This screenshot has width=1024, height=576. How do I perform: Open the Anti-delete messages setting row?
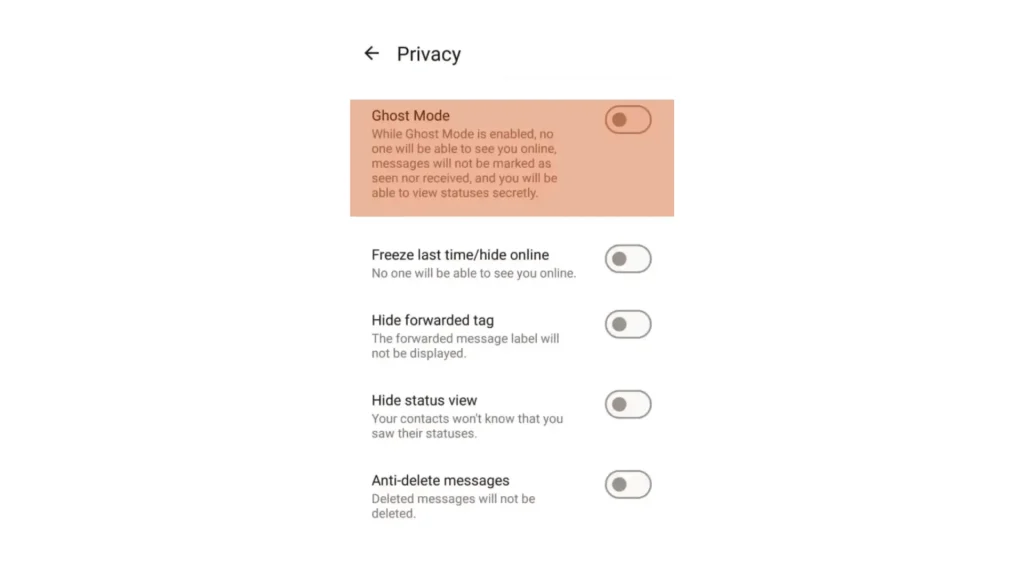(440, 480)
